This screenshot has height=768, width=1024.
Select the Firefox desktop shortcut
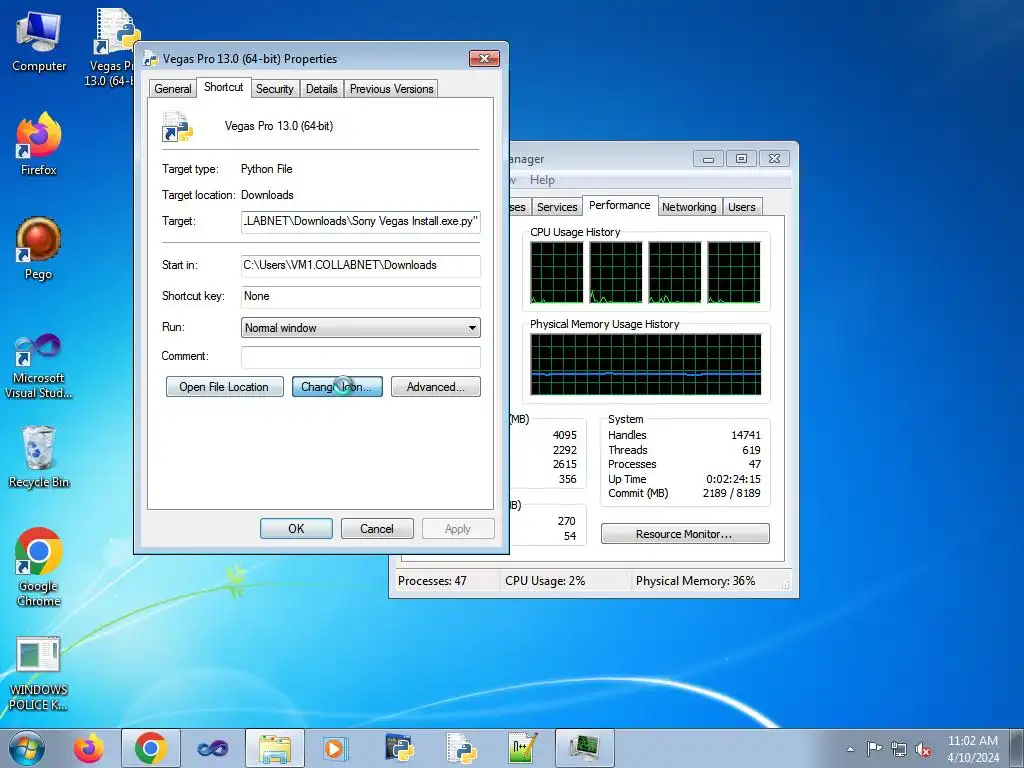tap(39, 144)
